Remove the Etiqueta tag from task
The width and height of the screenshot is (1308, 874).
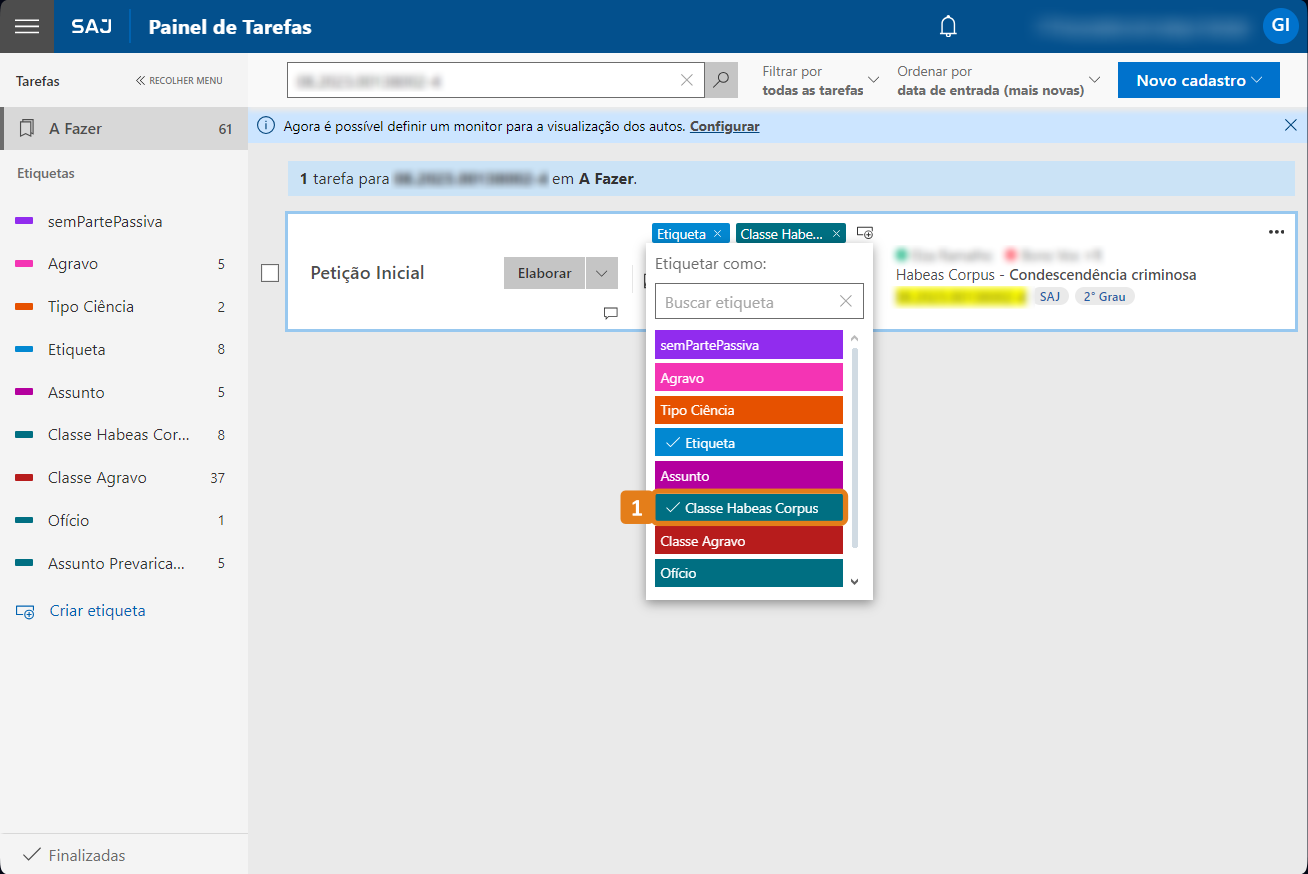click(717, 234)
